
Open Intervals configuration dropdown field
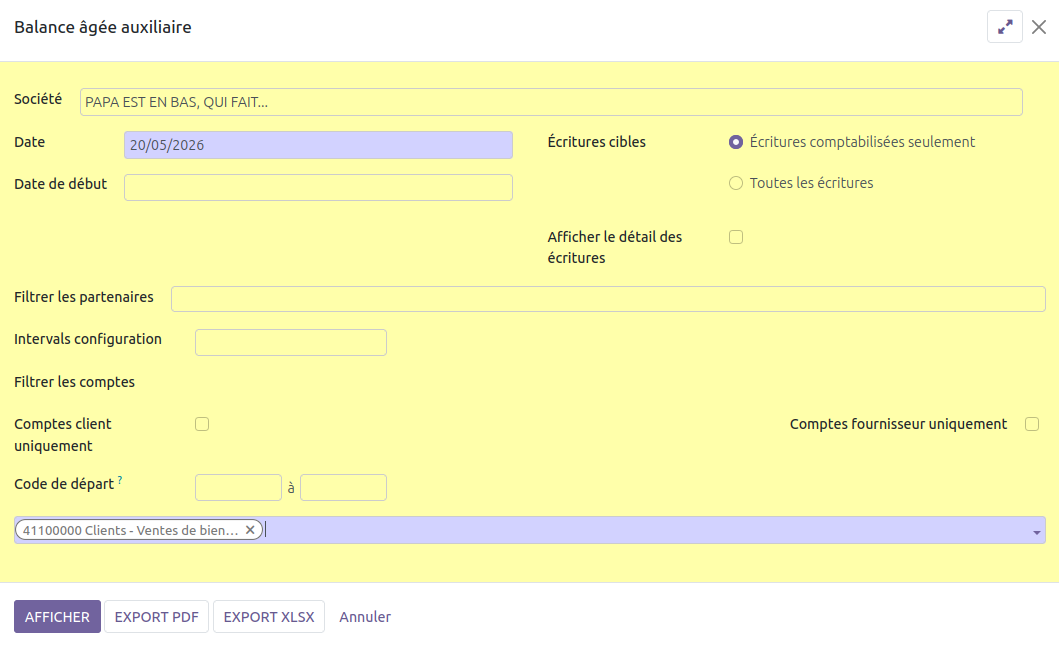coord(290,342)
